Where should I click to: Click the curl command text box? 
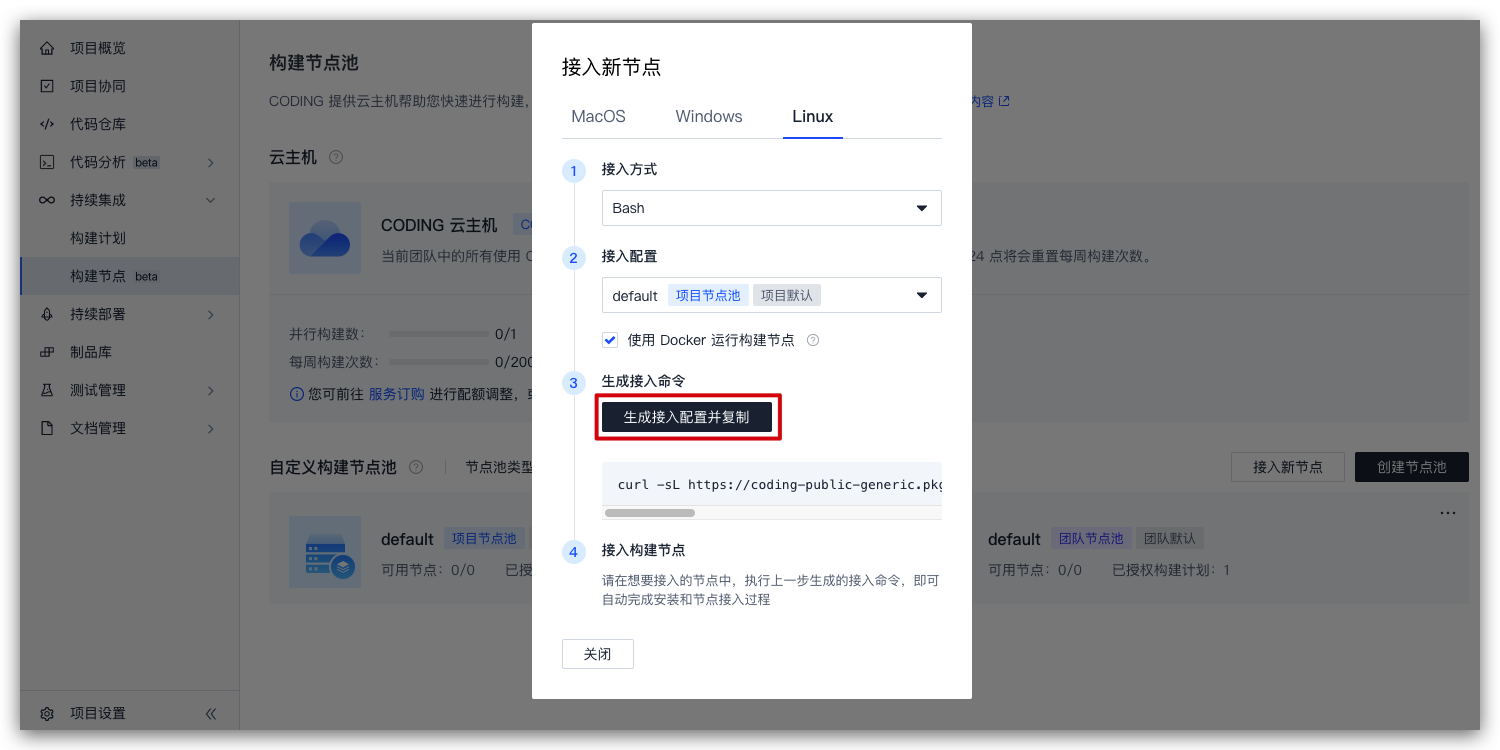point(772,484)
